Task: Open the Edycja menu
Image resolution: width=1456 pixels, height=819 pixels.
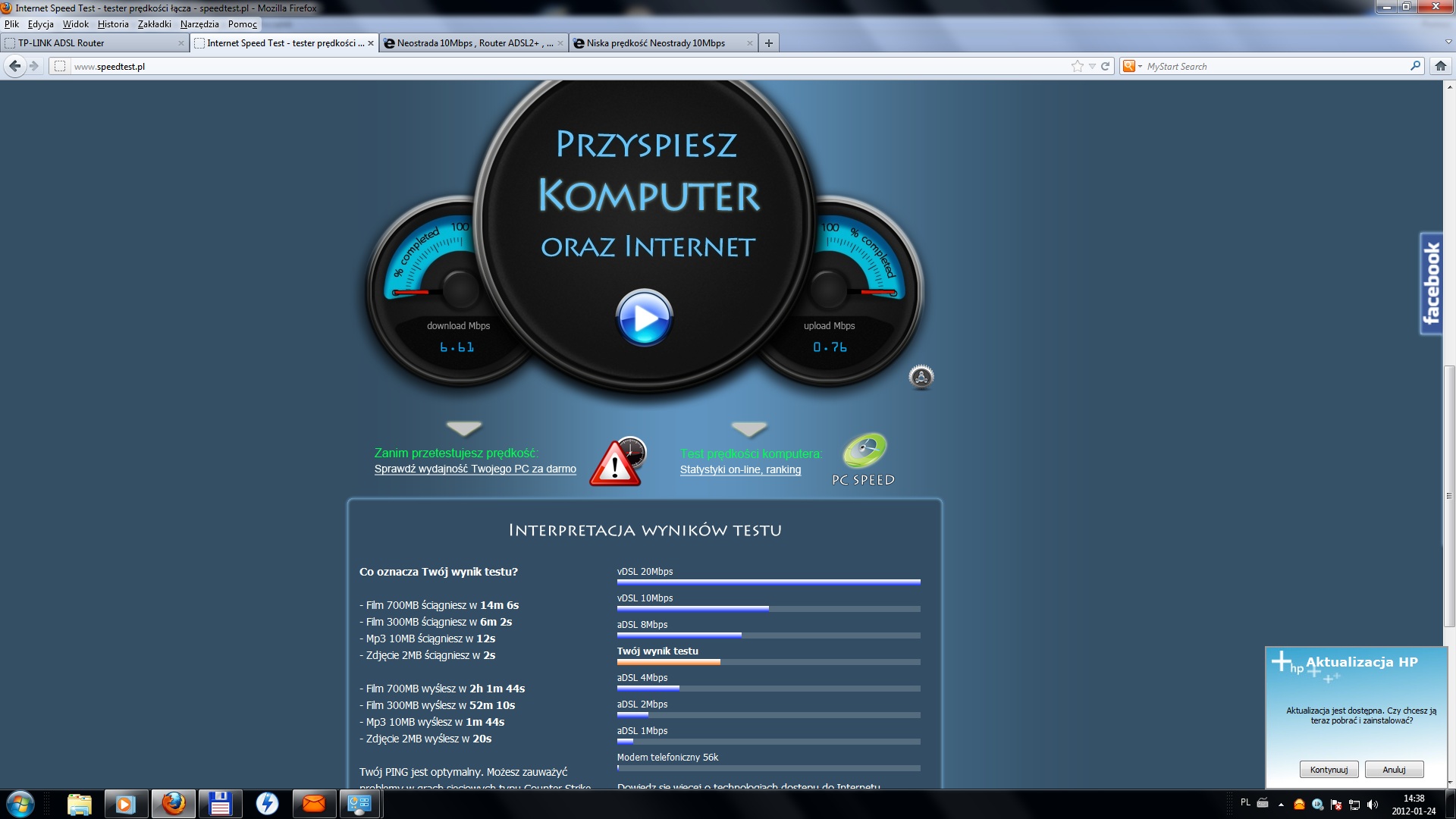Action: 41,24
